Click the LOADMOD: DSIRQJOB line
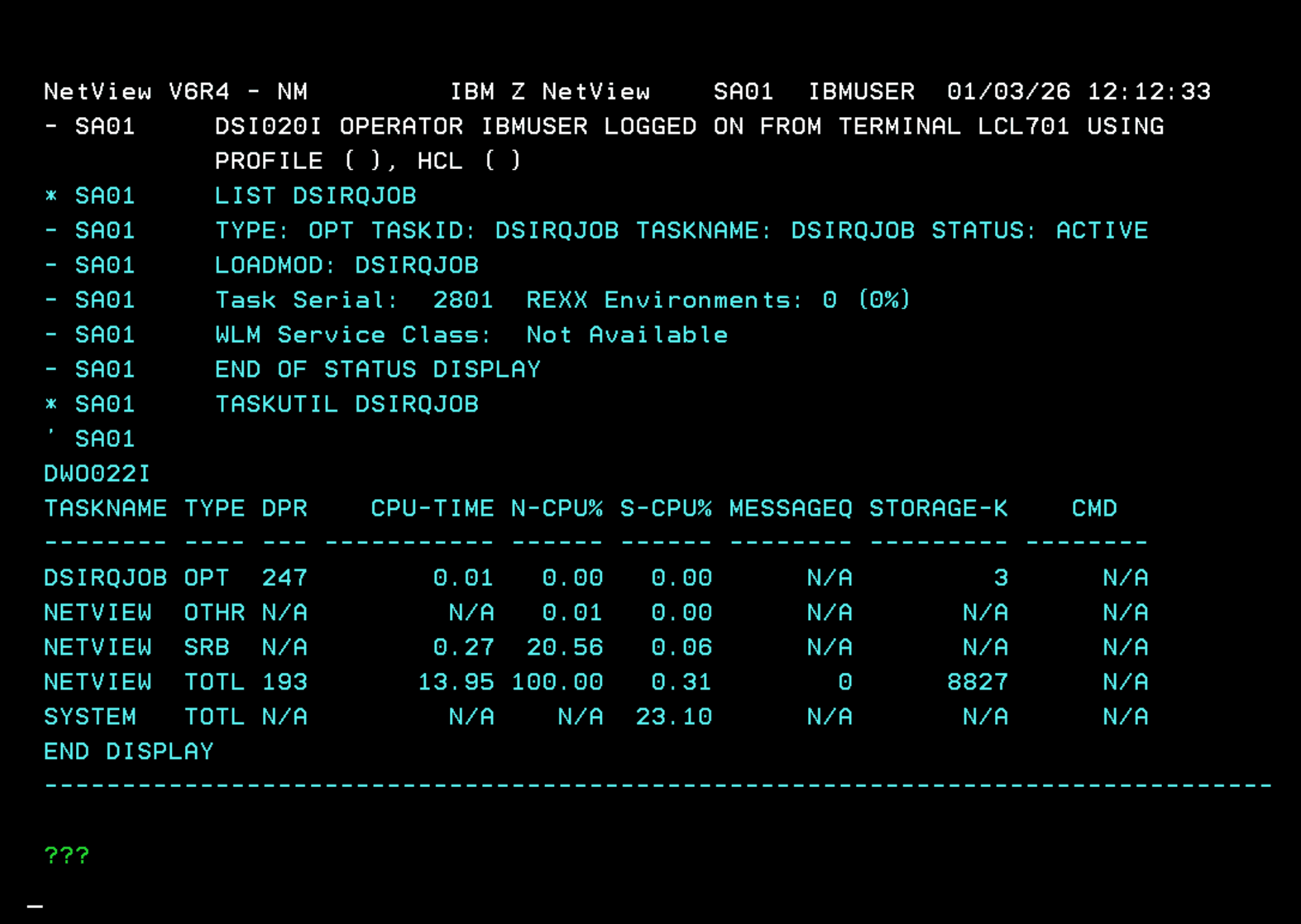 346,266
